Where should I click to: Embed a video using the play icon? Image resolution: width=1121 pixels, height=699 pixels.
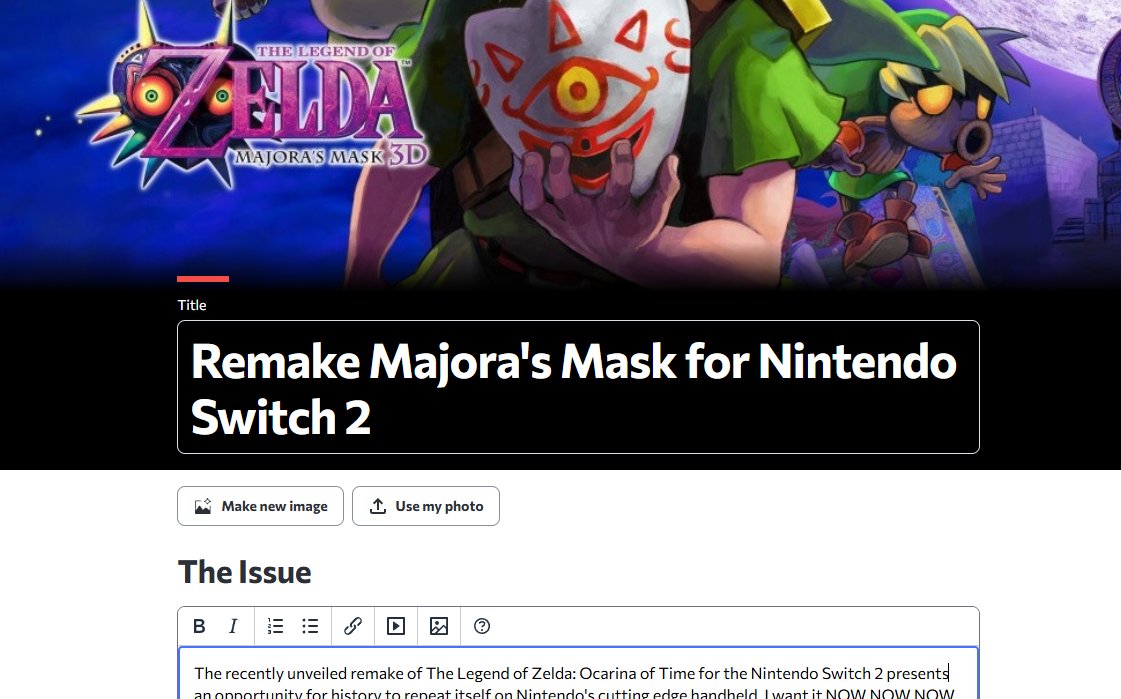coord(396,626)
